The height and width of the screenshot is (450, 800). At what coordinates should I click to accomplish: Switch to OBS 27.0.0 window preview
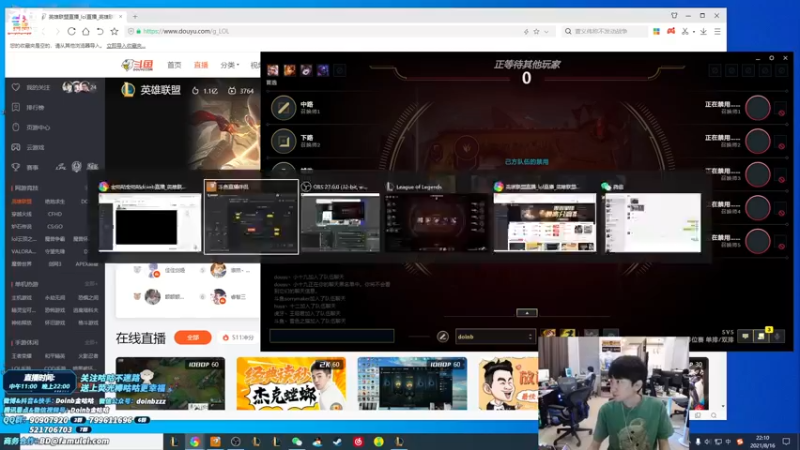pyautogui.click(x=340, y=222)
